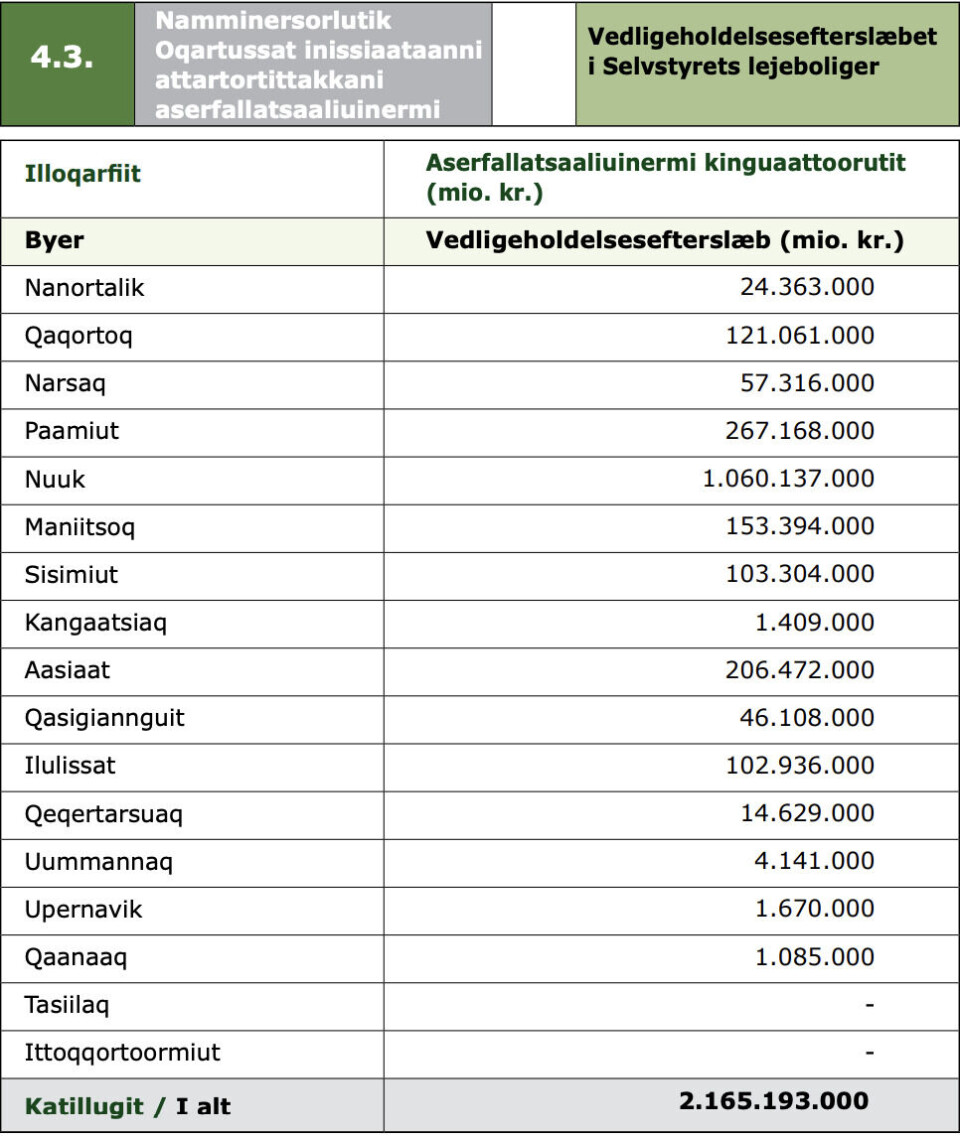Image resolution: width=960 pixels, height=1138 pixels.
Task: Select the Sisimiut amount 103.304.000
Action: pos(799,574)
